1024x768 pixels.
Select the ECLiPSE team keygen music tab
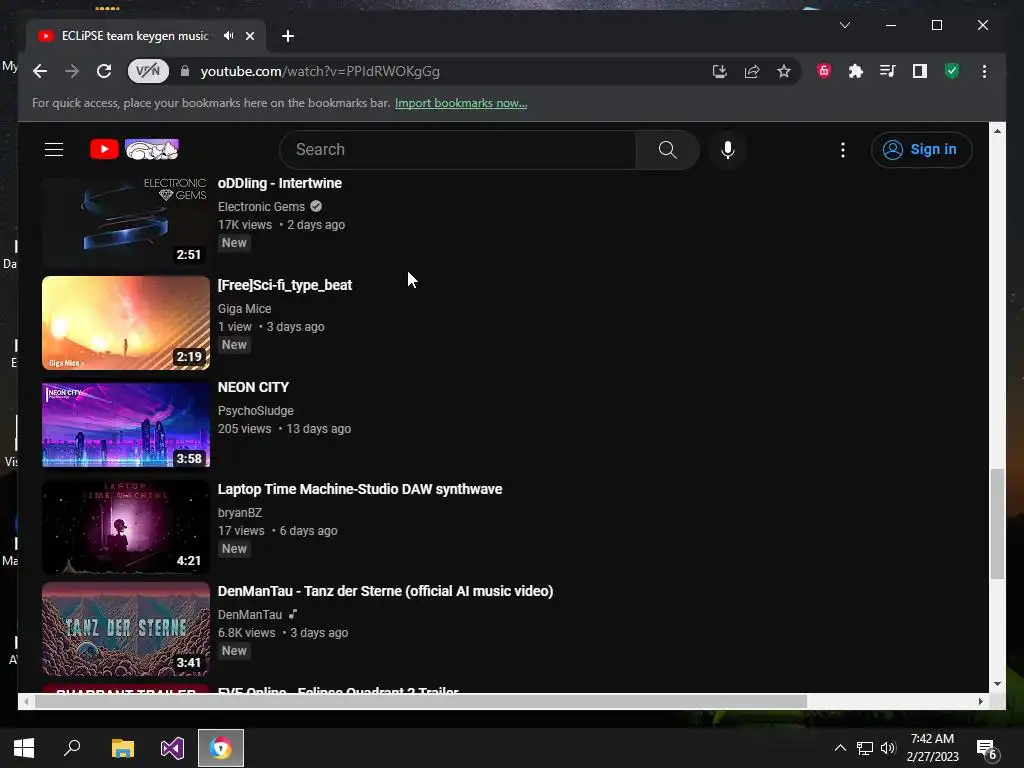pyautogui.click(x=134, y=36)
